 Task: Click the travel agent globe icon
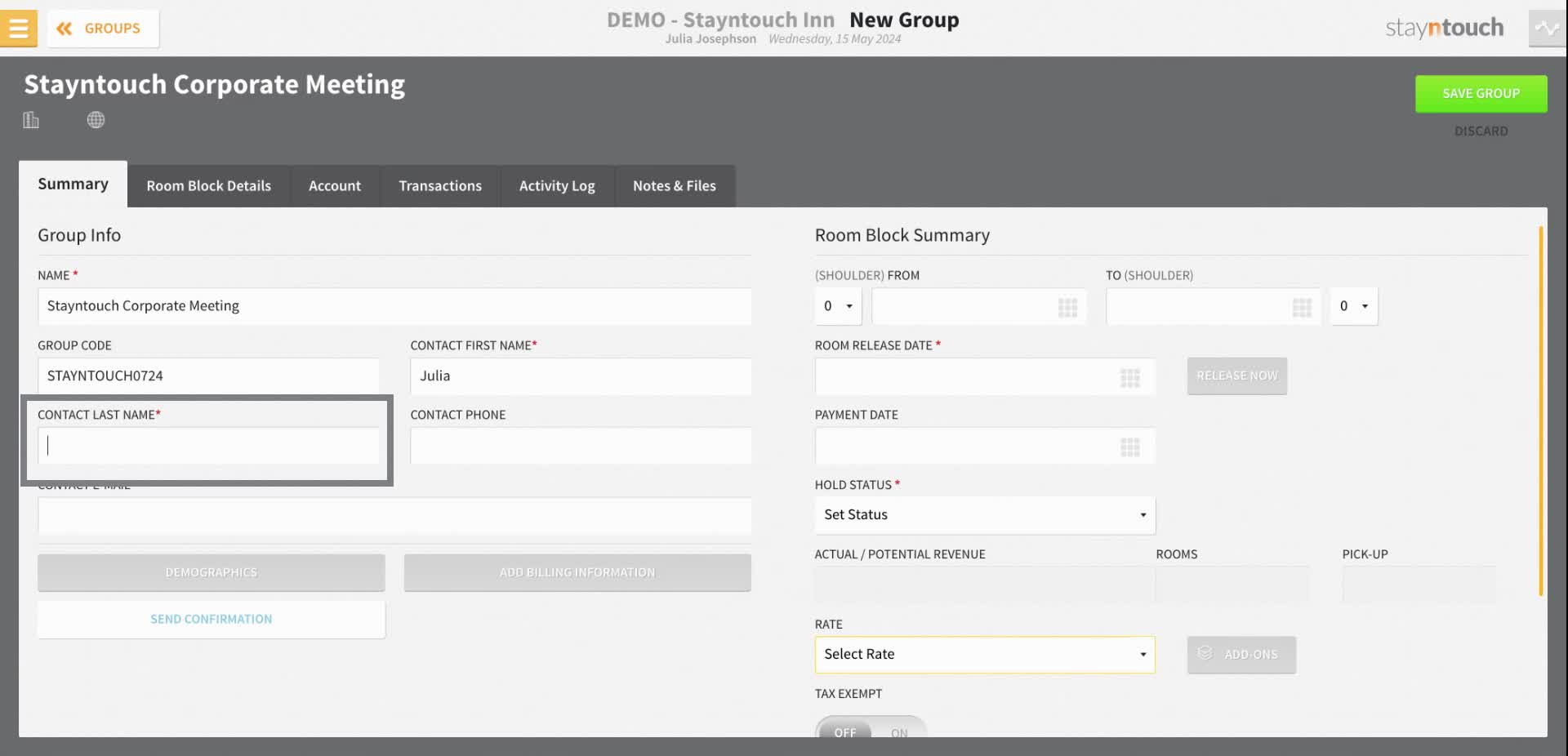point(96,120)
